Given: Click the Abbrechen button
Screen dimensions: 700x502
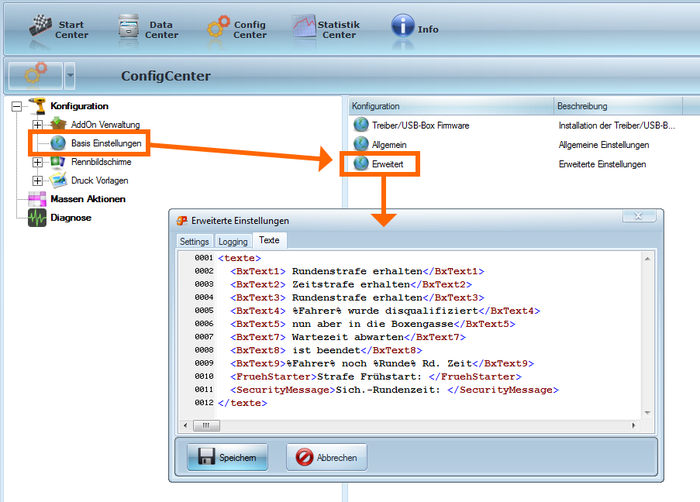Looking at the screenshot, I should coord(327,458).
